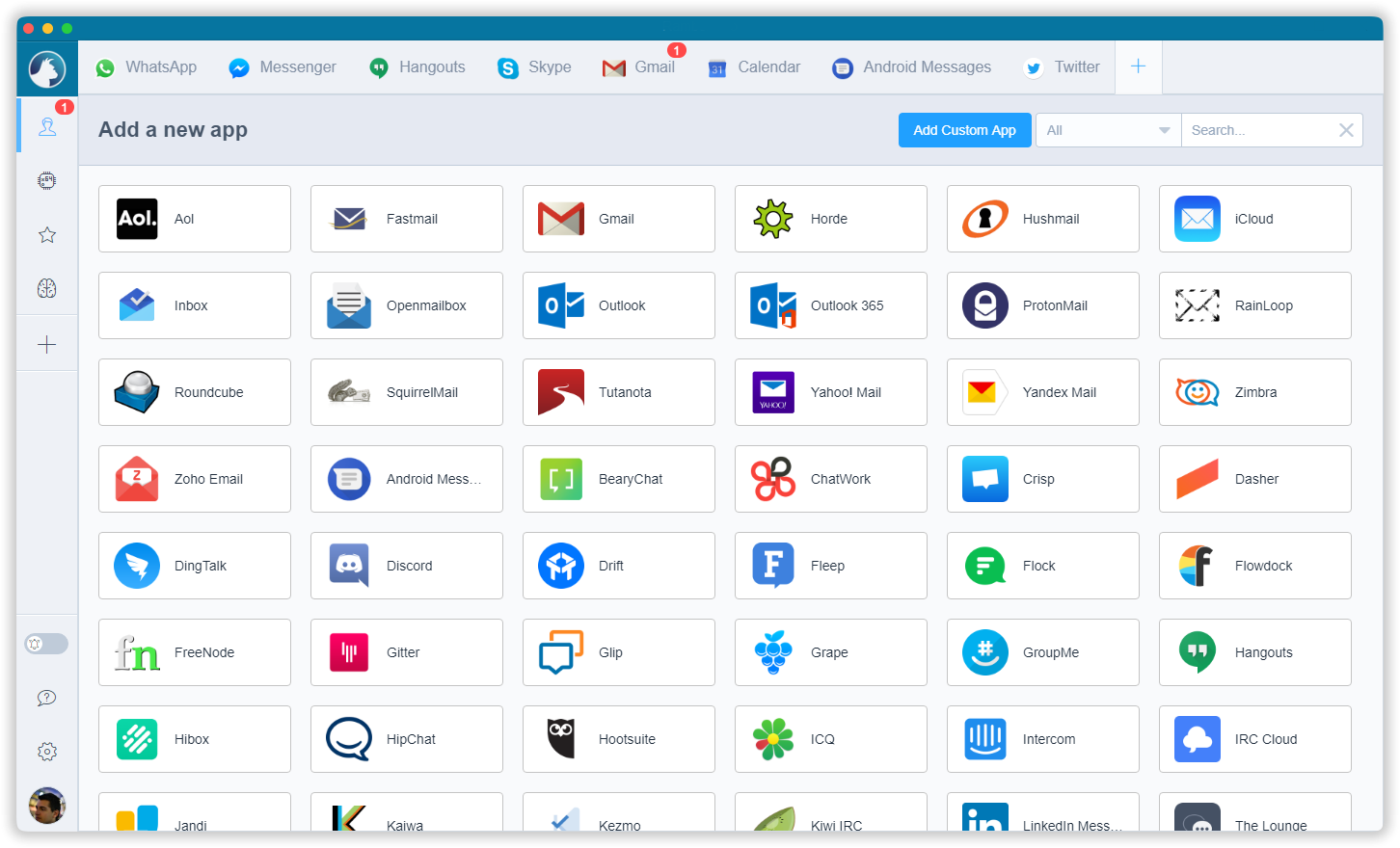This screenshot has height=848, width=1400.
Task: Select the ProtonMail app tile
Action: coord(1042,305)
